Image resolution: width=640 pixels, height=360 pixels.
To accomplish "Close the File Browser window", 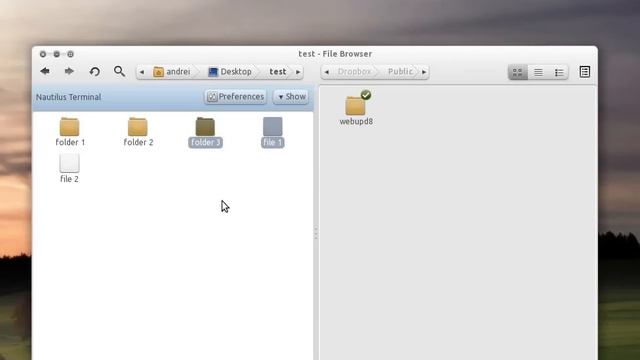I will (43, 54).
